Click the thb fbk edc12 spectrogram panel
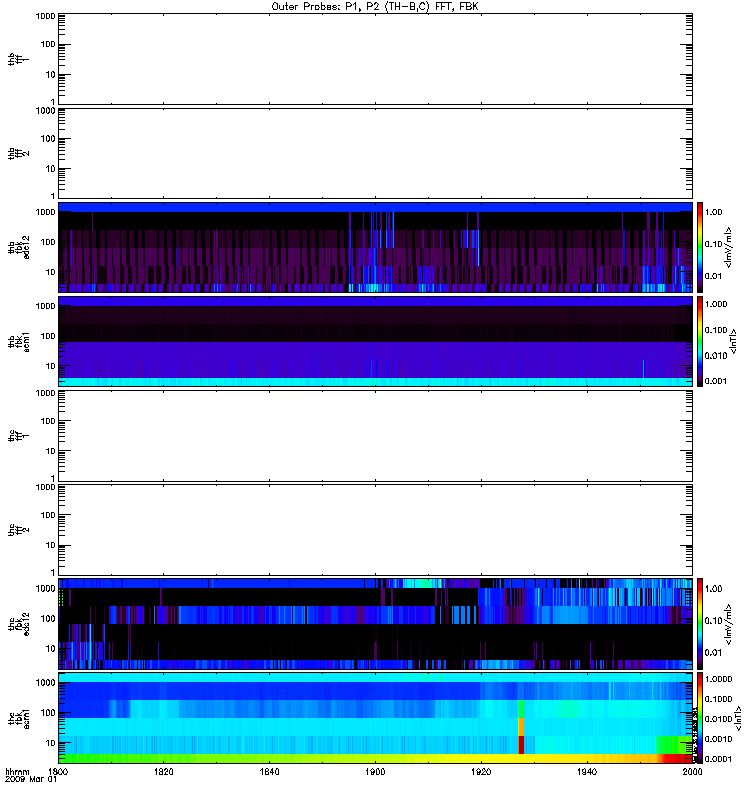Screen dimensions: 750x800 click(x=375, y=247)
